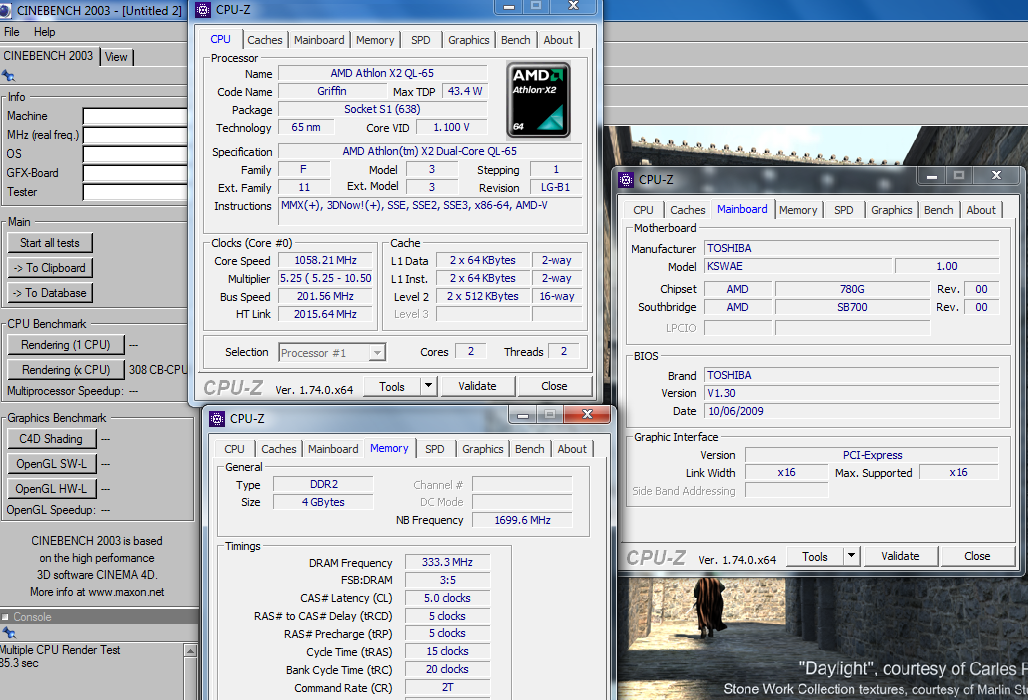
Task: Click Close button in the CPU window
Action: (555, 386)
